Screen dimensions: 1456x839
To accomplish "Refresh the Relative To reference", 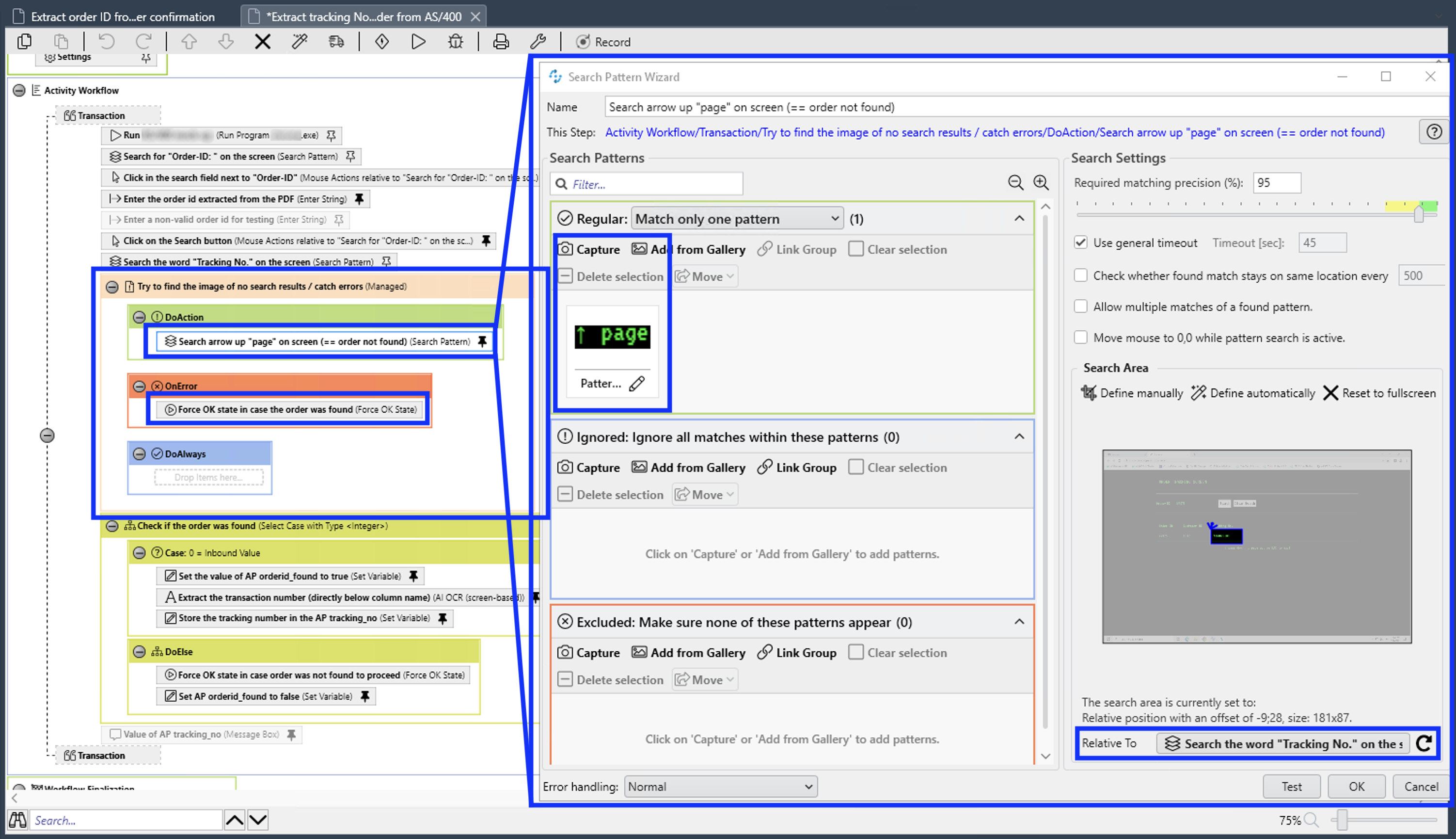I will pyautogui.click(x=1424, y=743).
